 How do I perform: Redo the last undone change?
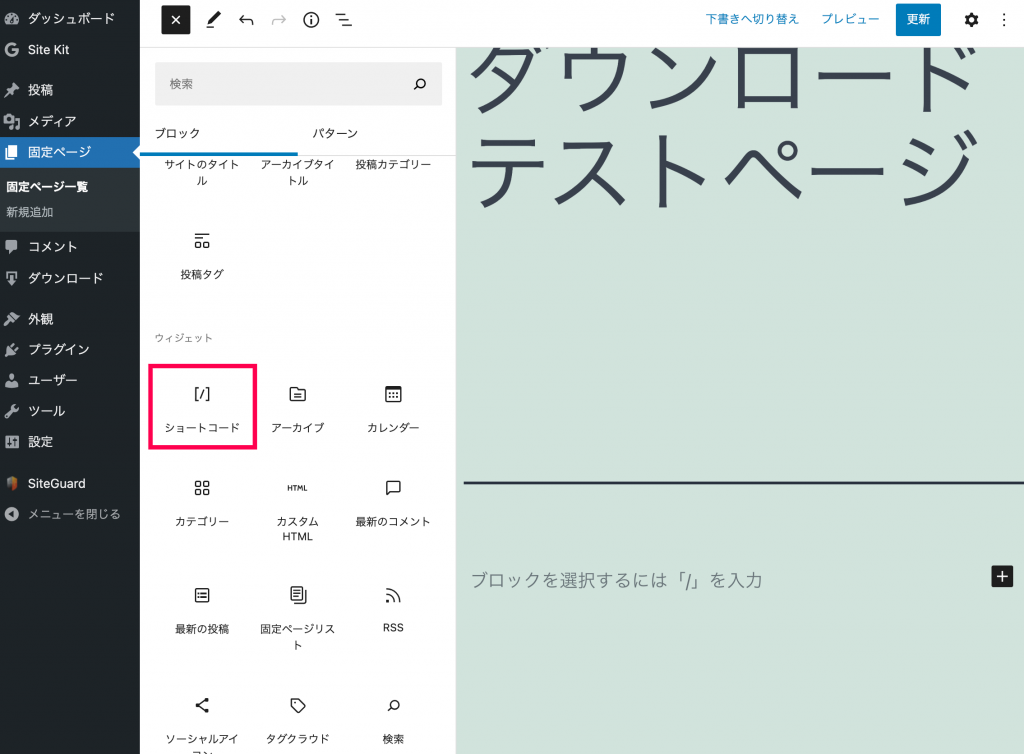[x=279, y=20]
